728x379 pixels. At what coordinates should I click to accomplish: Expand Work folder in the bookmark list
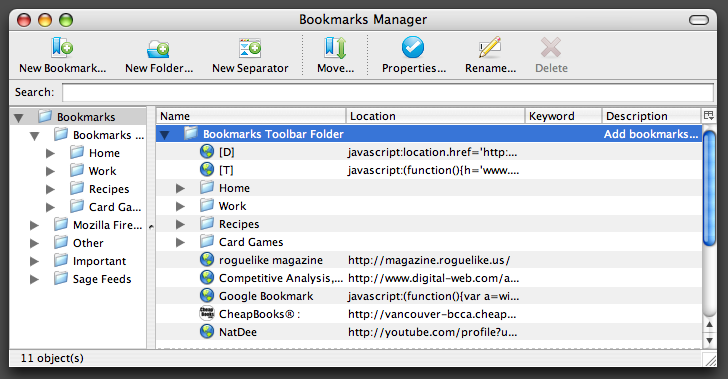coord(181,206)
